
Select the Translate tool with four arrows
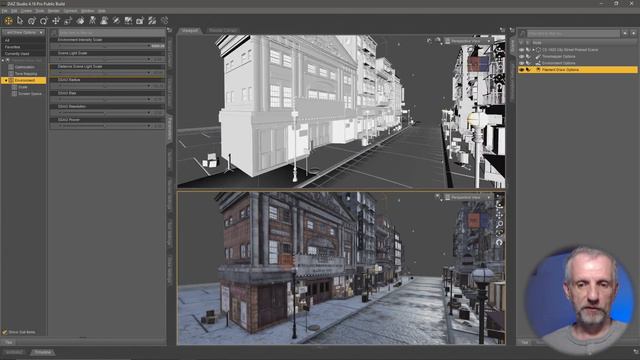(x=56, y=20)
